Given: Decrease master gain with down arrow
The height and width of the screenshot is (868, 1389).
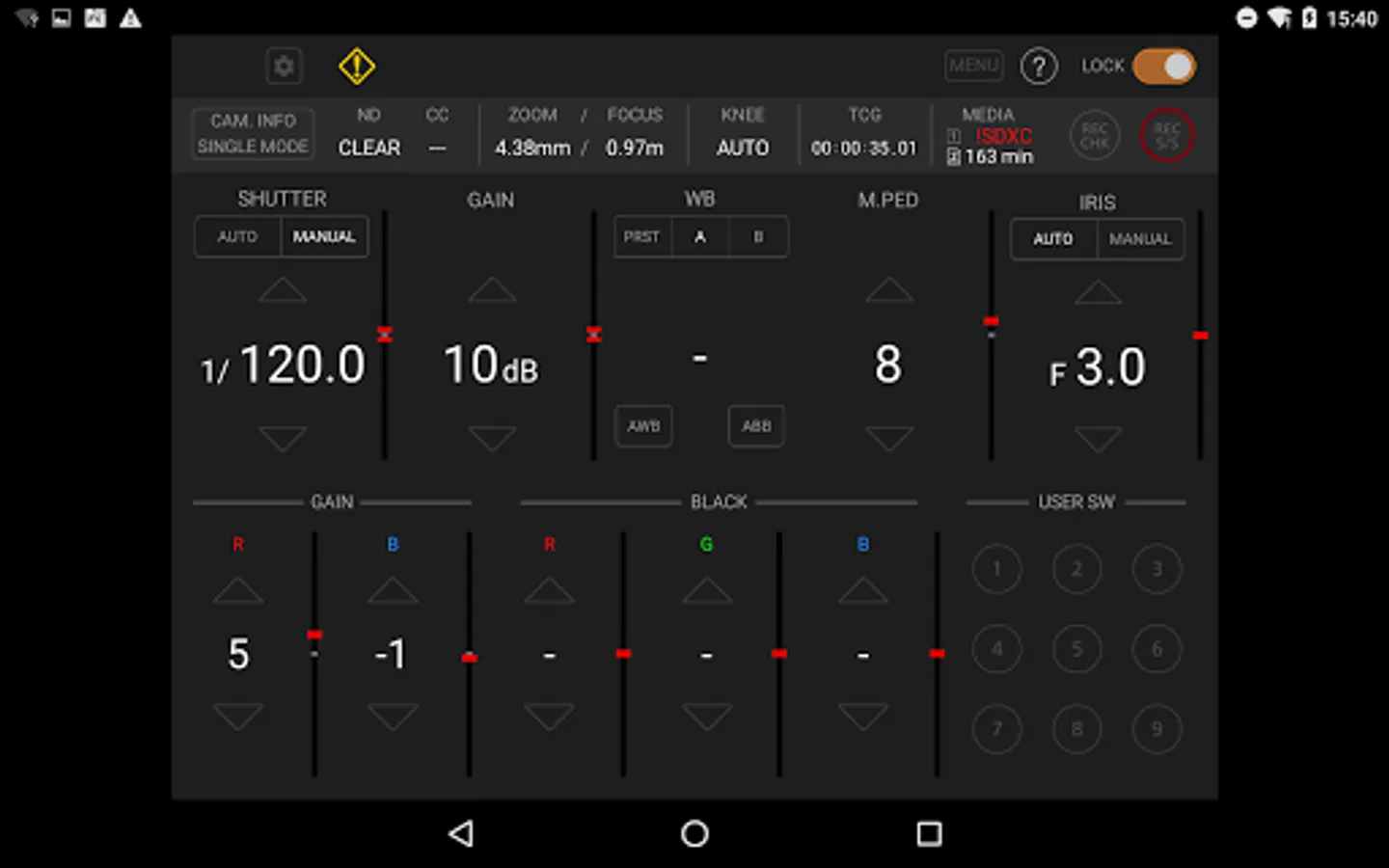Looking at the screenshot, I should point(492,439).
